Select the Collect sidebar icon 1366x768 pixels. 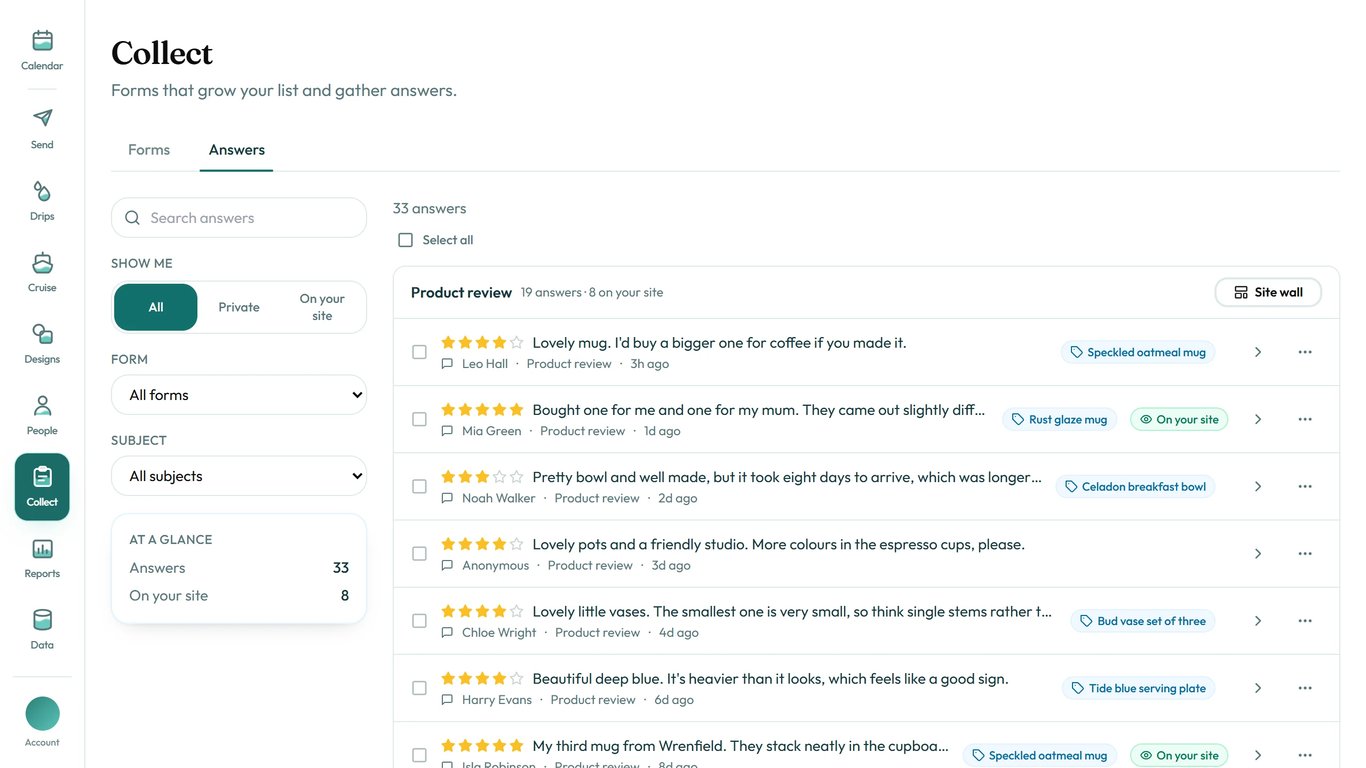[x=42, y=487]
